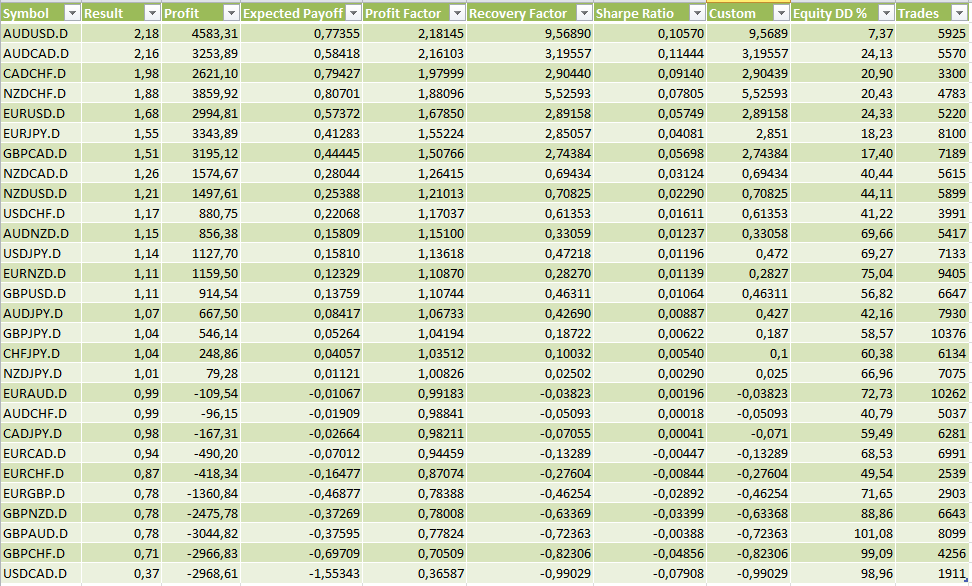Select trades count 10376
The image size is (972, 586).
932,334
